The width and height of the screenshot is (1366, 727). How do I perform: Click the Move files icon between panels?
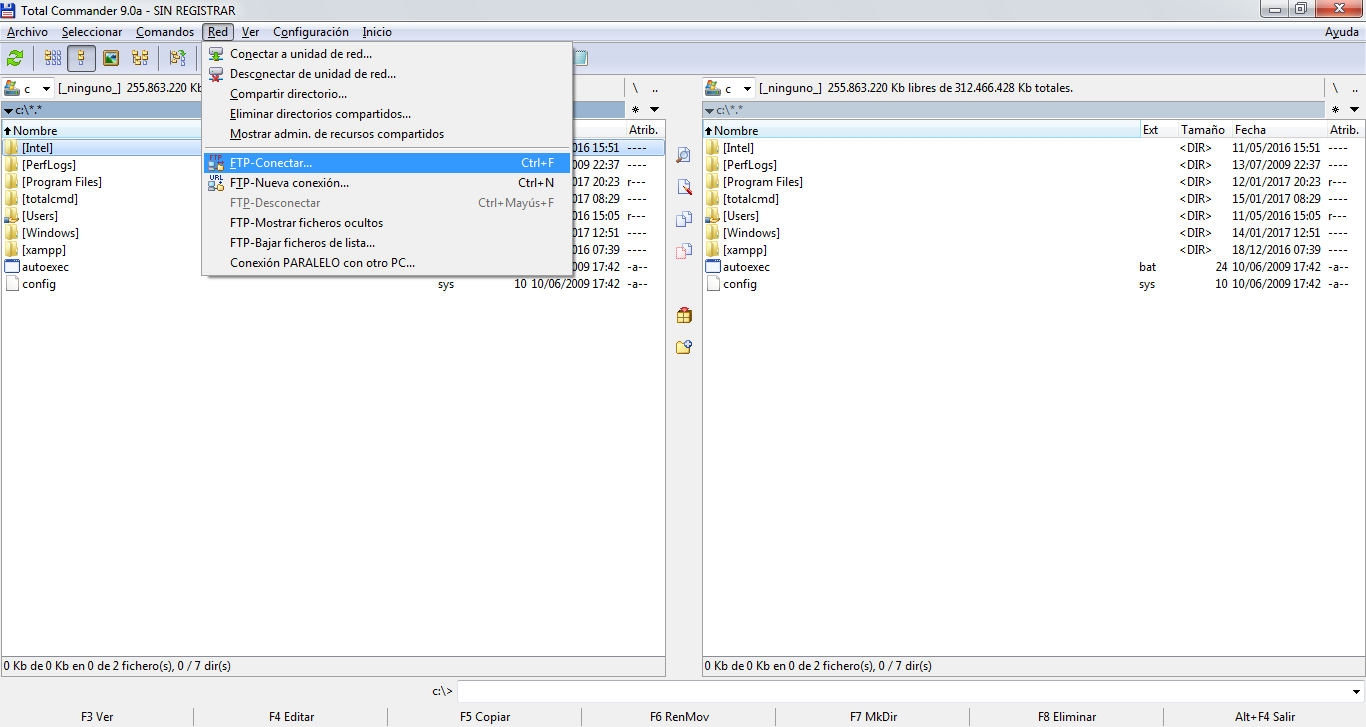coord(684,251)
